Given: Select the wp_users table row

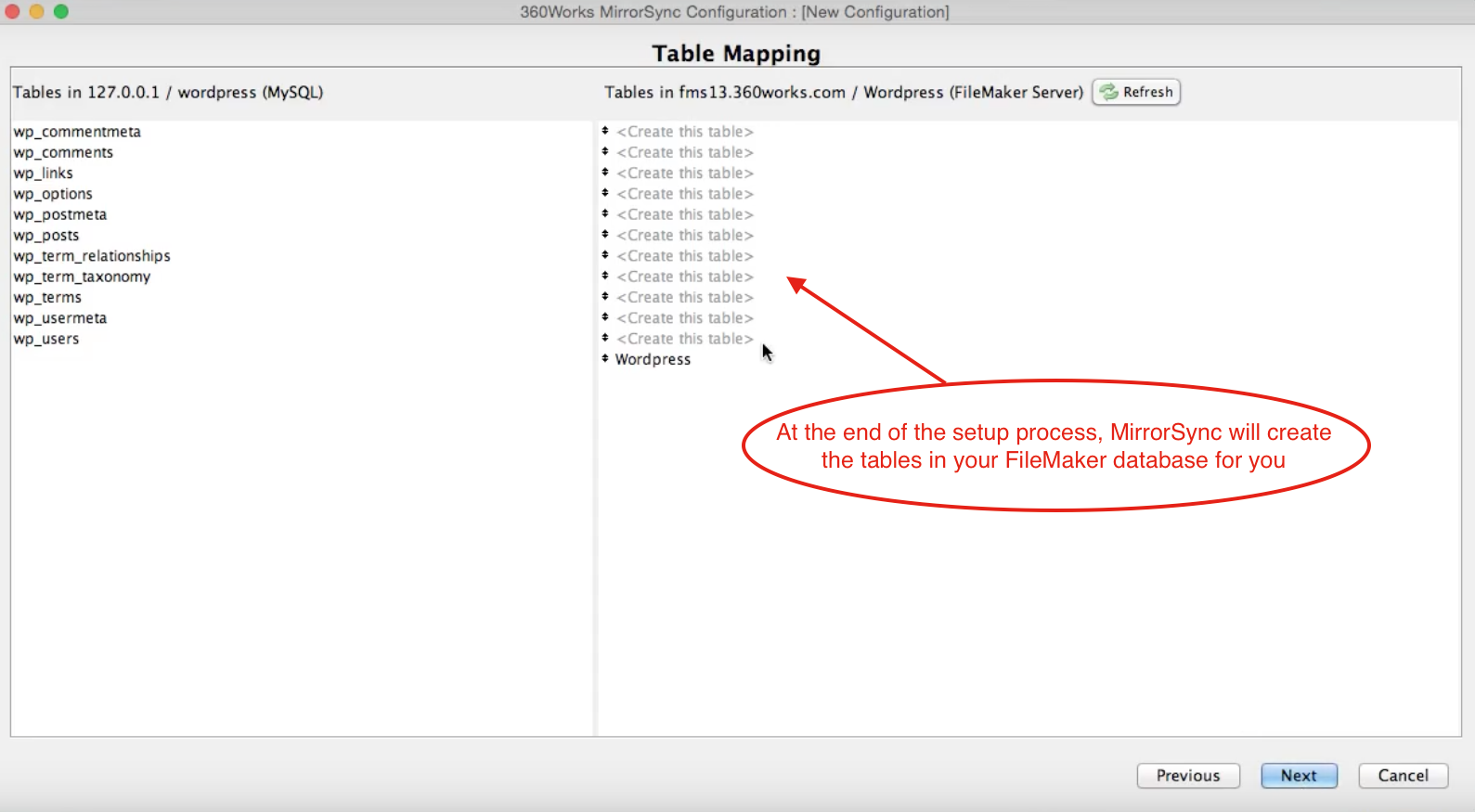Looking at the screenshot, I should (302, 339).
